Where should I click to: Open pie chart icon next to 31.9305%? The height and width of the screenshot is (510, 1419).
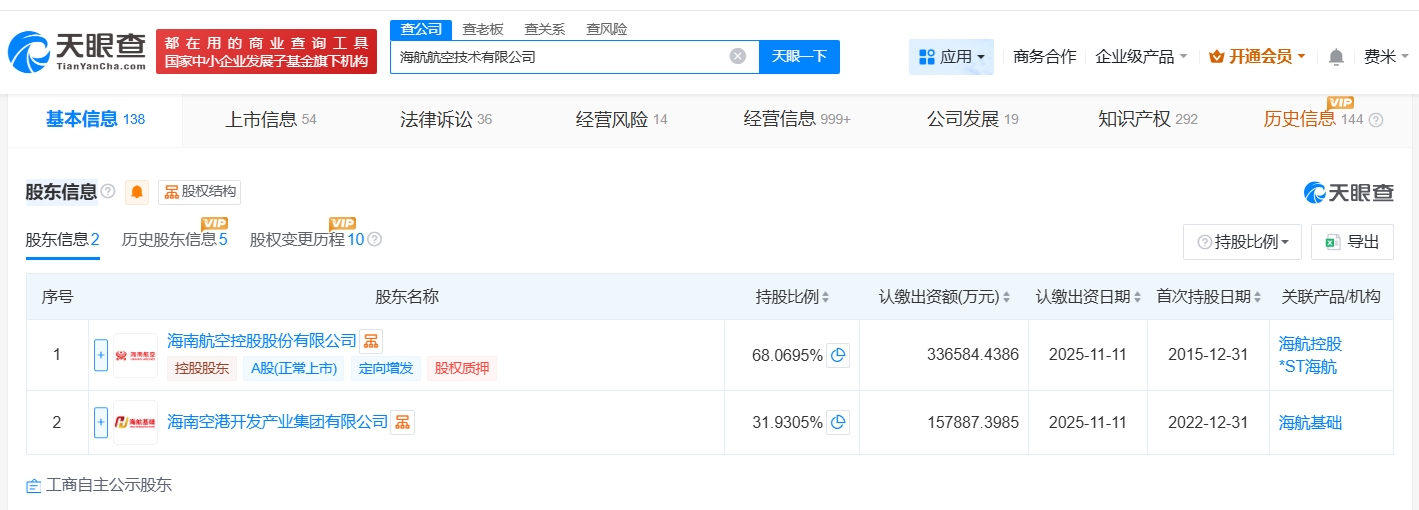[838, 422]
